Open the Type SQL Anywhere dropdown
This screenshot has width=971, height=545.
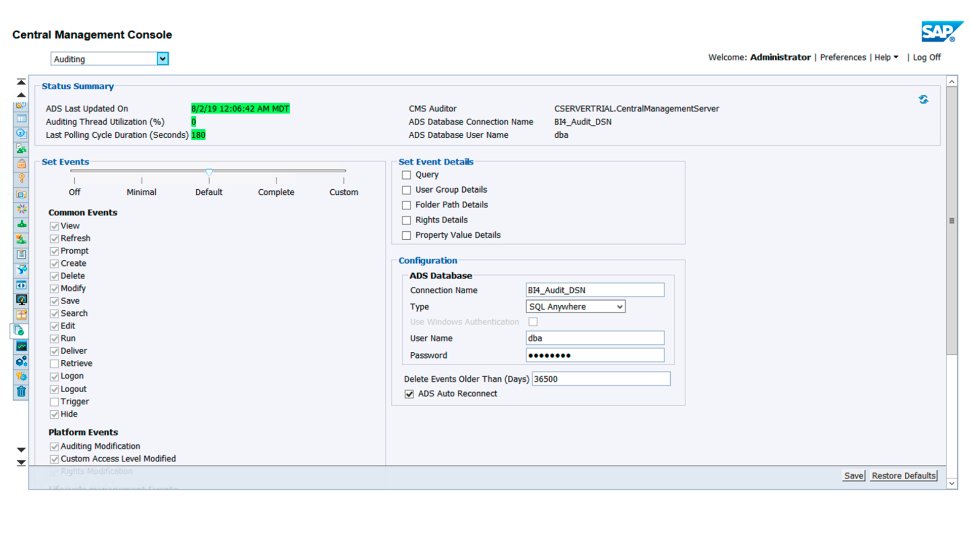tap(575, 307)
